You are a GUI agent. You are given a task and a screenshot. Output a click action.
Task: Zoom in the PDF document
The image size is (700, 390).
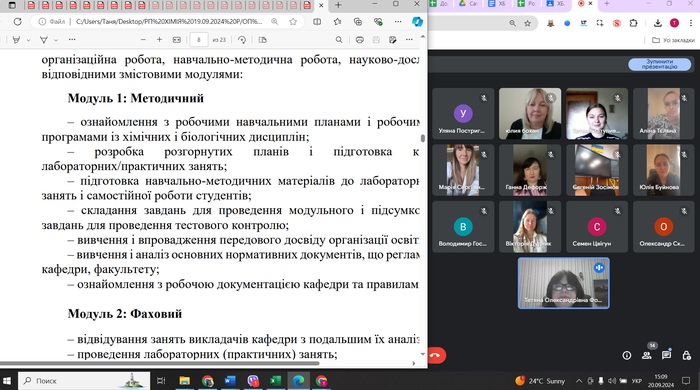tap(159, 40)
